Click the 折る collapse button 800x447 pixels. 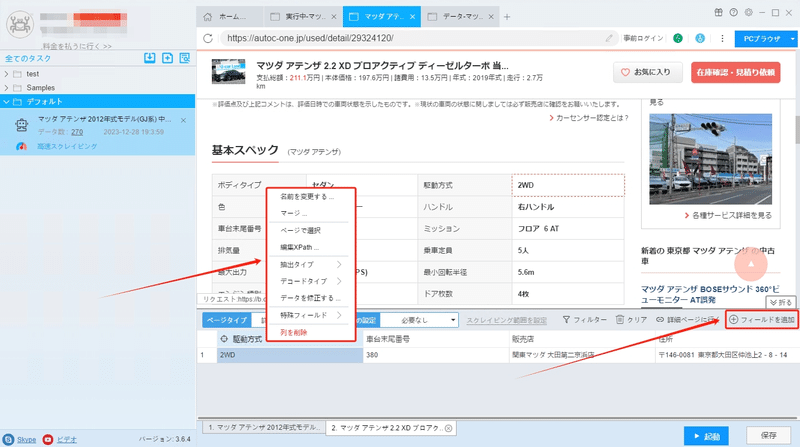coord(781,303)
